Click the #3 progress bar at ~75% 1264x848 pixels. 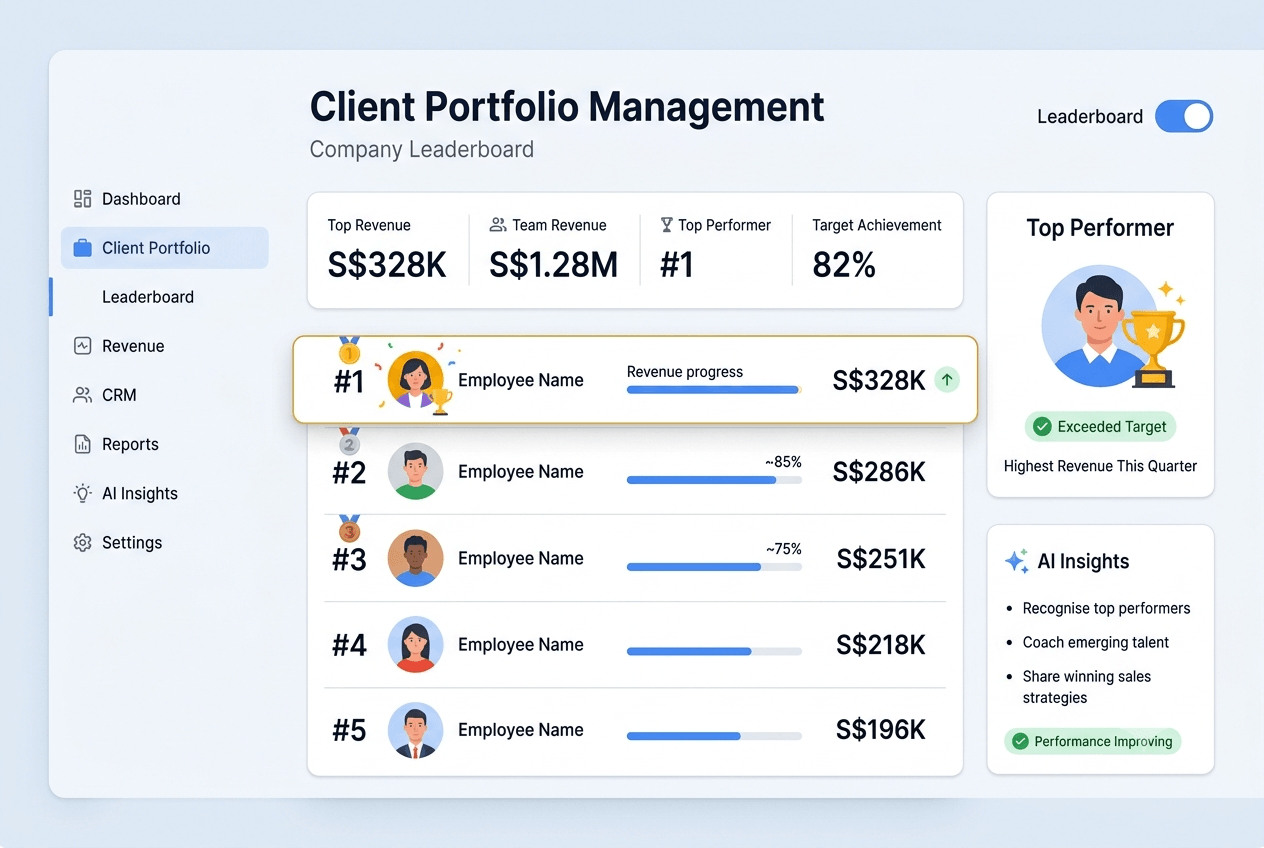pos(714,567)
